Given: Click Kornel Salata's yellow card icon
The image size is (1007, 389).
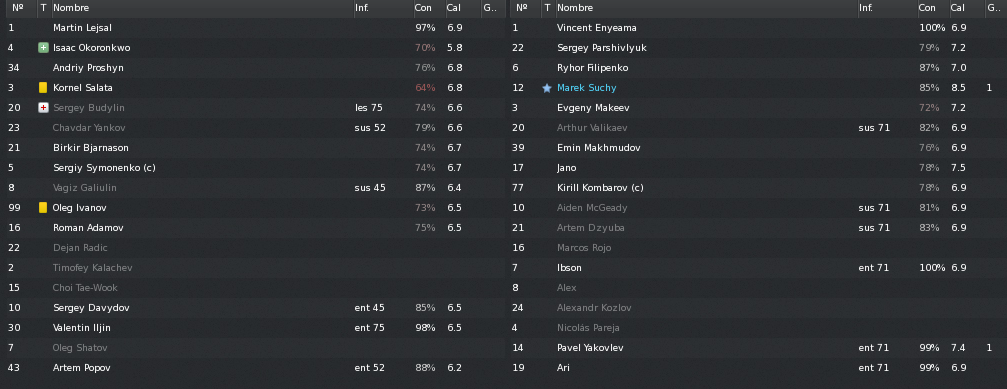Looking at the screenshot, I should 43,87.
